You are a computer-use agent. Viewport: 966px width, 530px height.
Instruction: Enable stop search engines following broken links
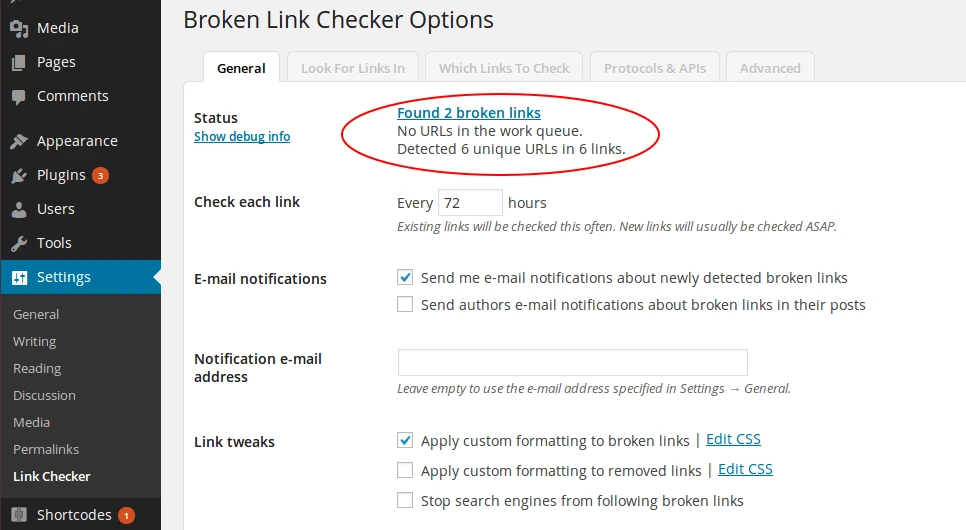click(x=405, y=500)
